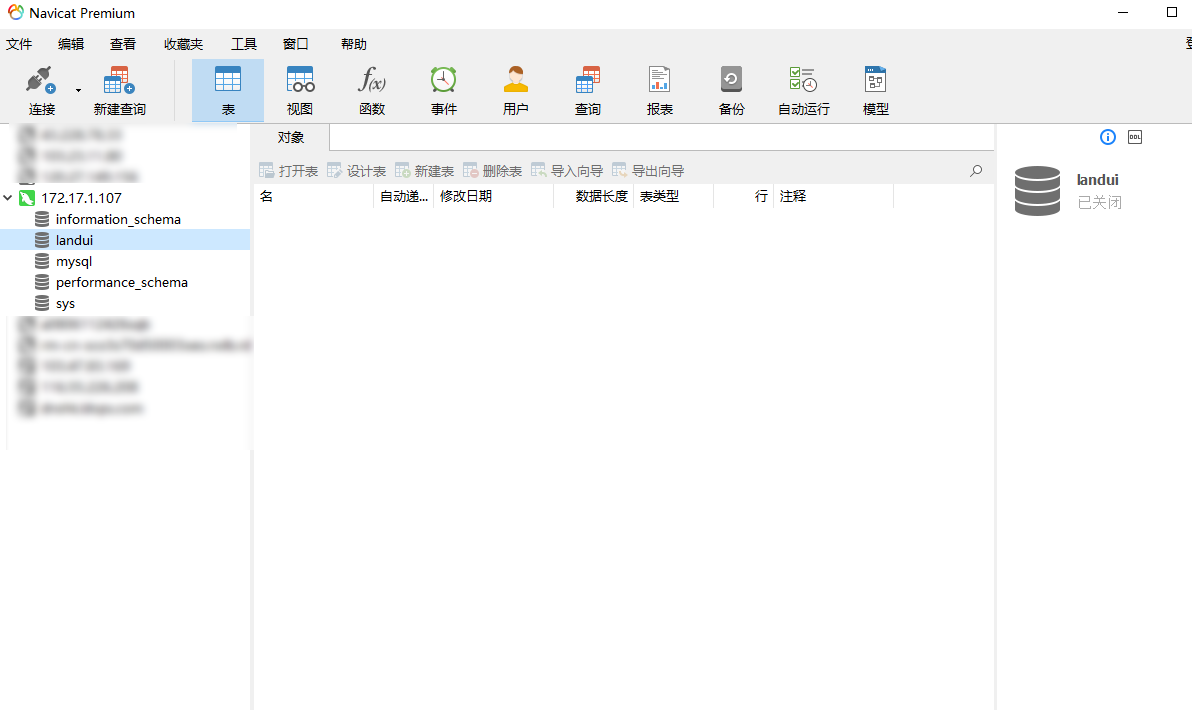The width and height of the screenshot is (1192, 710).
Task: Open the User (用户) management icon
Action: pos(516,82)
